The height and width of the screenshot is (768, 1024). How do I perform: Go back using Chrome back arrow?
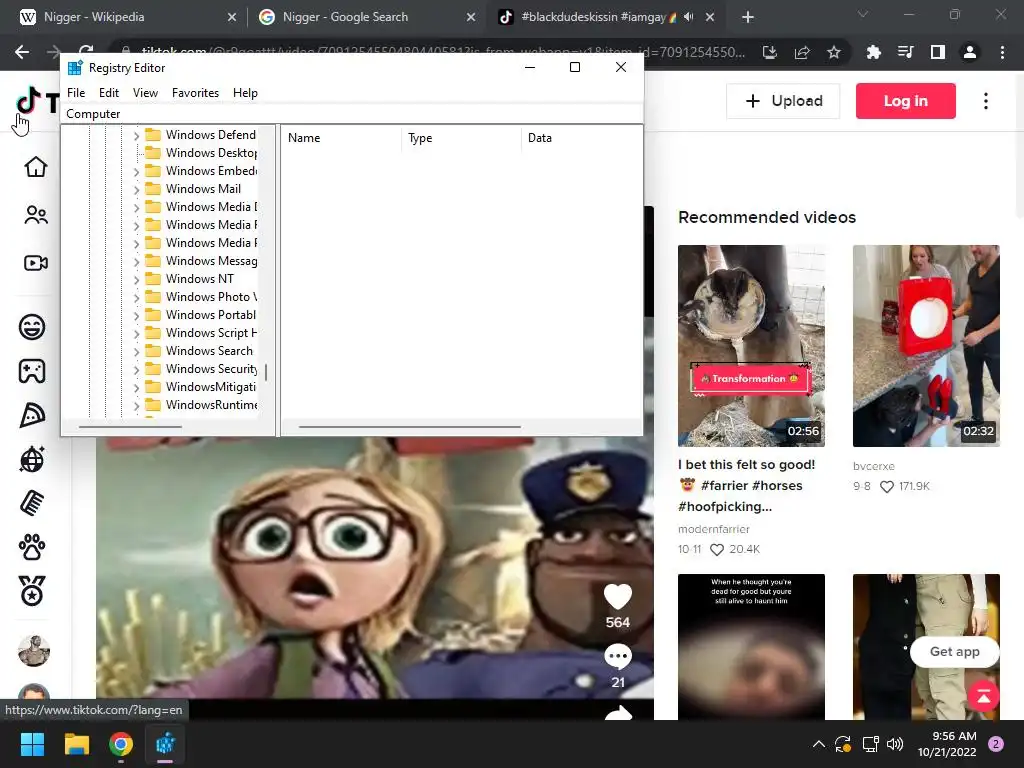click(x=22, y=52)
